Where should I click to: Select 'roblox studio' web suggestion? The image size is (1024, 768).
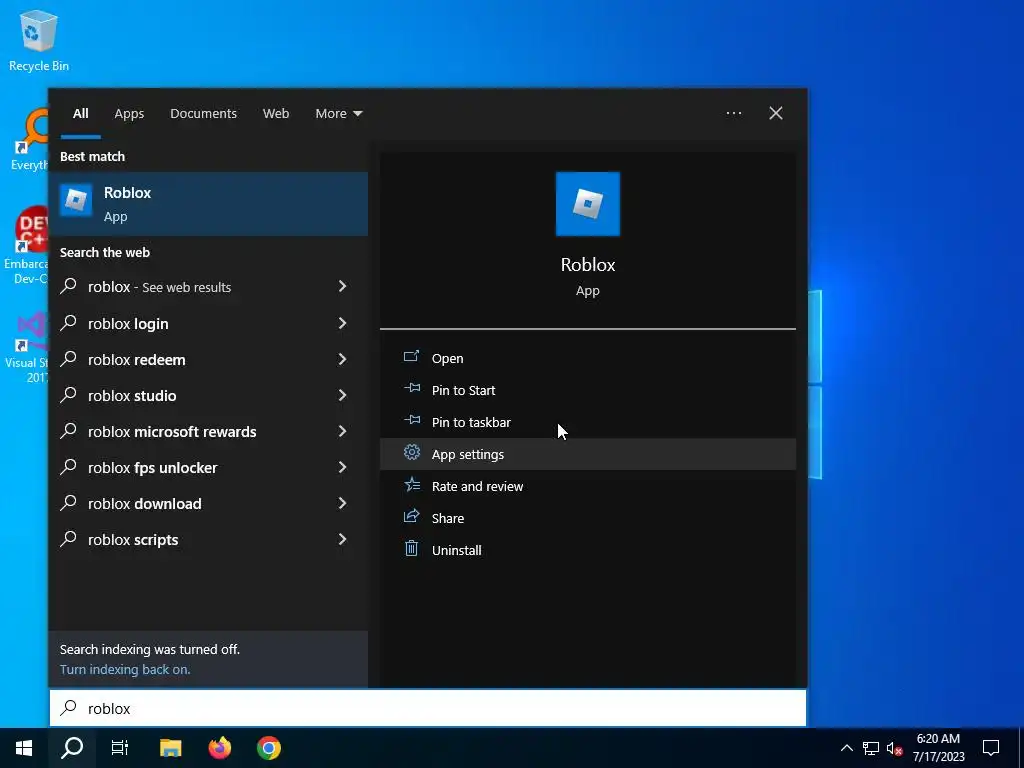click(208, 395)
